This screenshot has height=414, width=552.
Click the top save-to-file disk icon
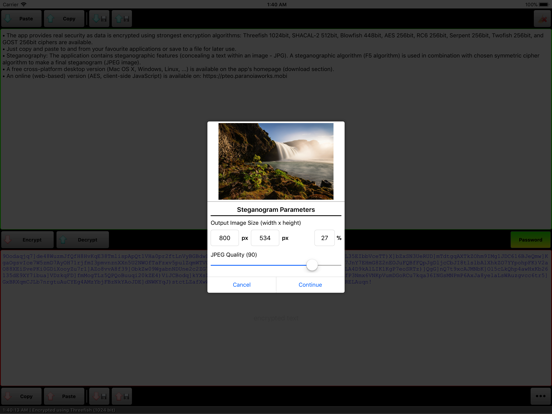coord(122,19)
